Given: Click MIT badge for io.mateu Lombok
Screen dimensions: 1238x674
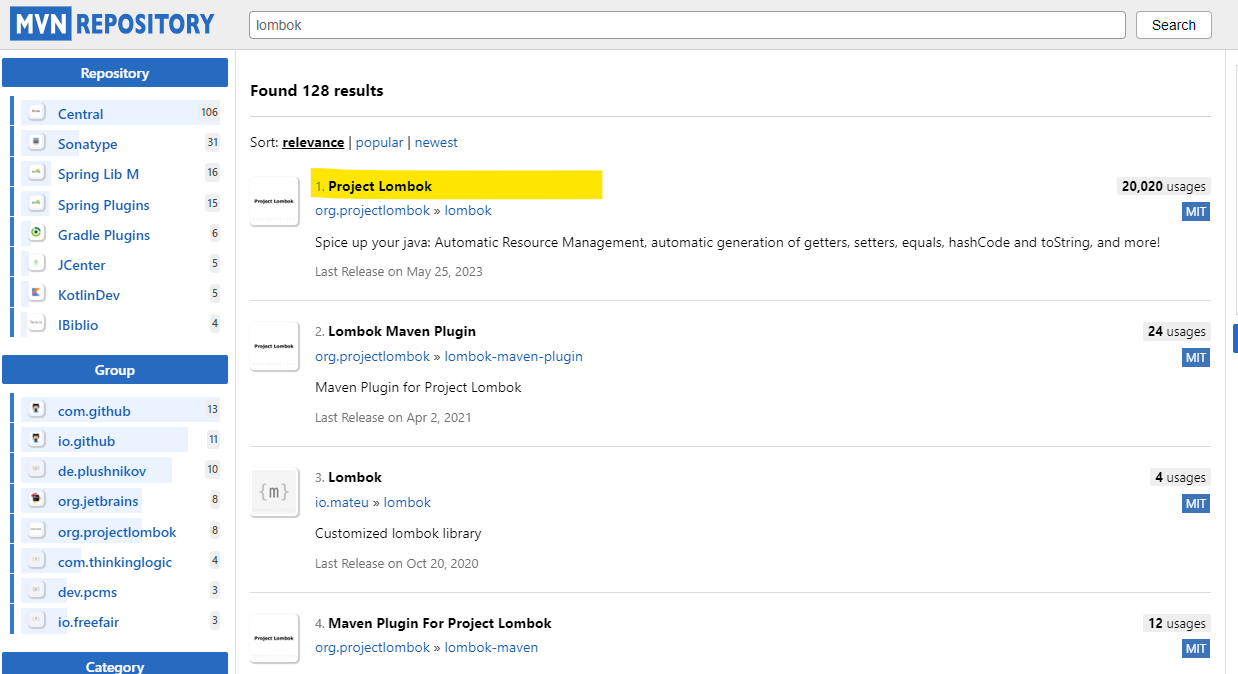Looking at the screenshot, I should coord(1196,503).
